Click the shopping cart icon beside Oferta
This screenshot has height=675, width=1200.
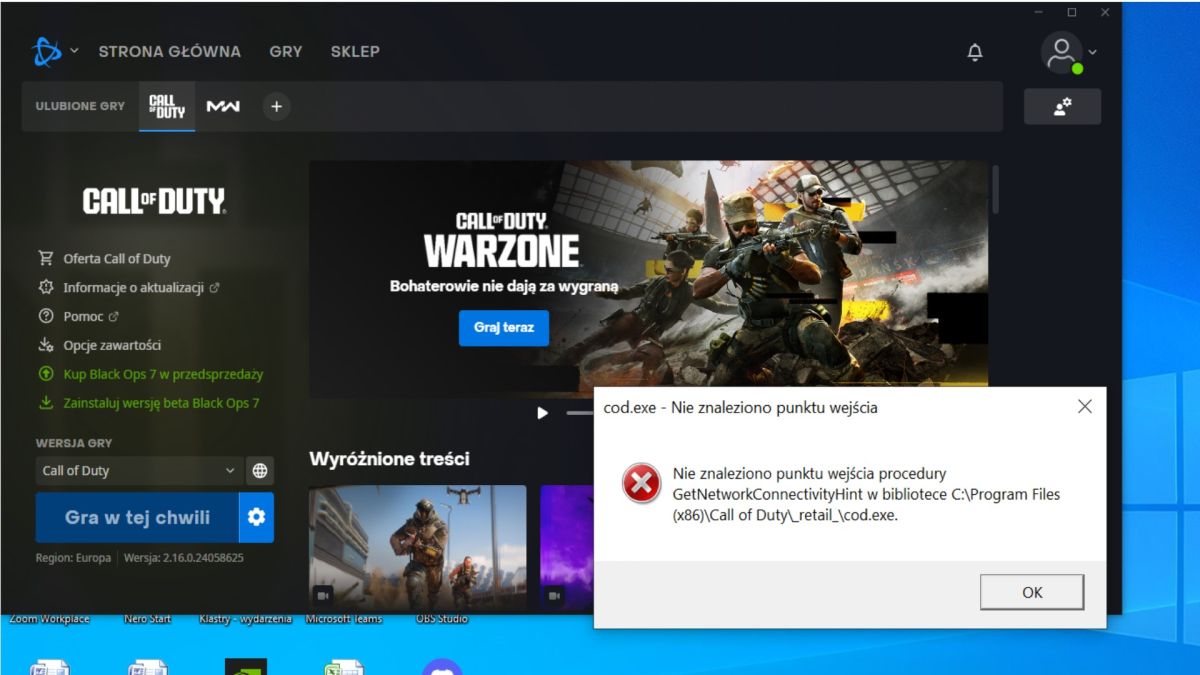pyautogui.click(x=46, y=258)
